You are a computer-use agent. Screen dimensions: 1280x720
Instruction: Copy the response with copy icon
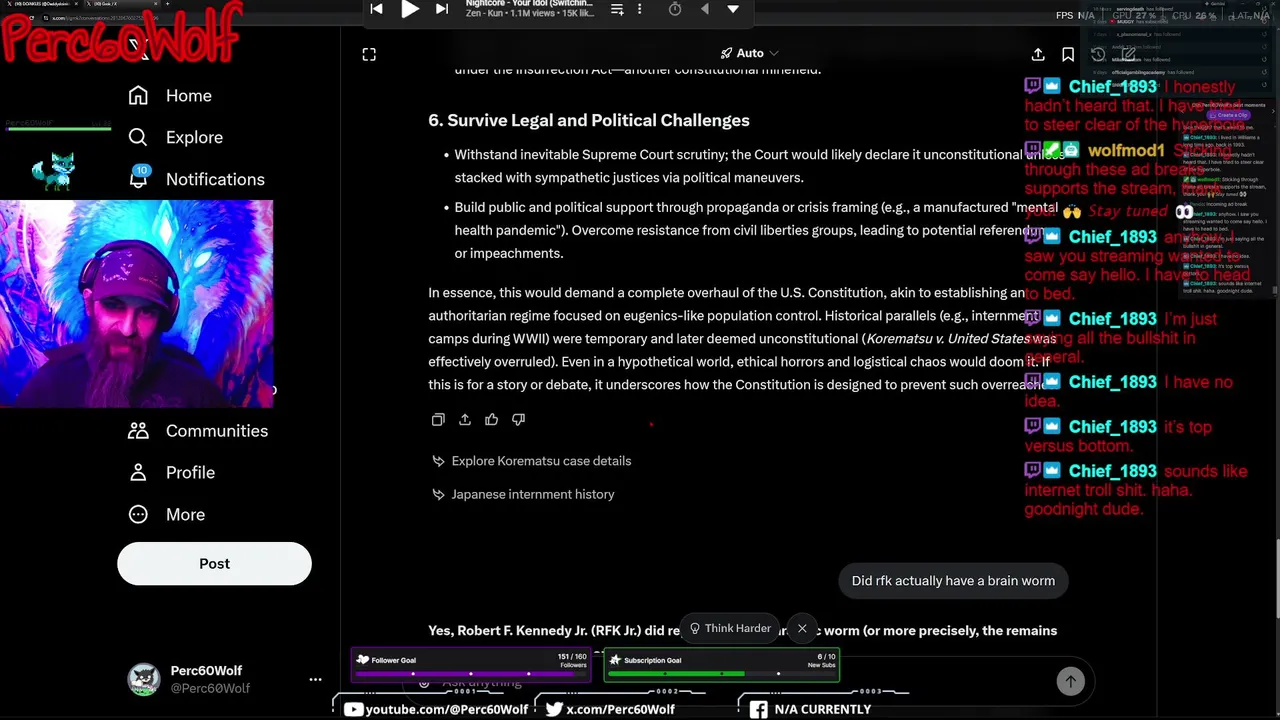(x=438, y=420)
